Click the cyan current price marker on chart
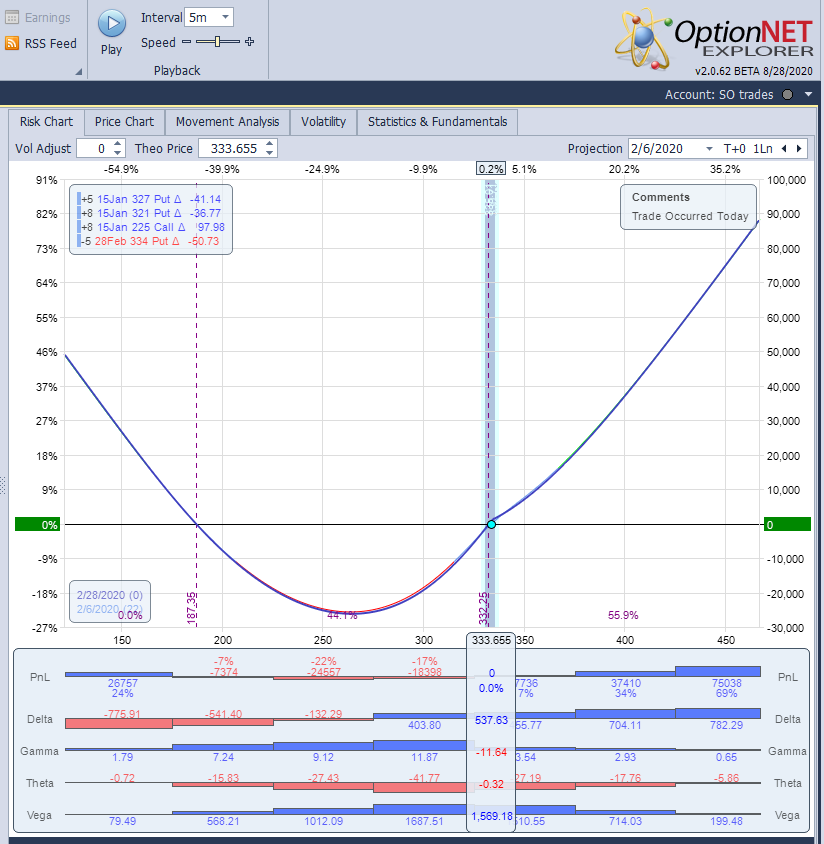The width and height of the screenshot is (824, 844). tap(491, 524)
